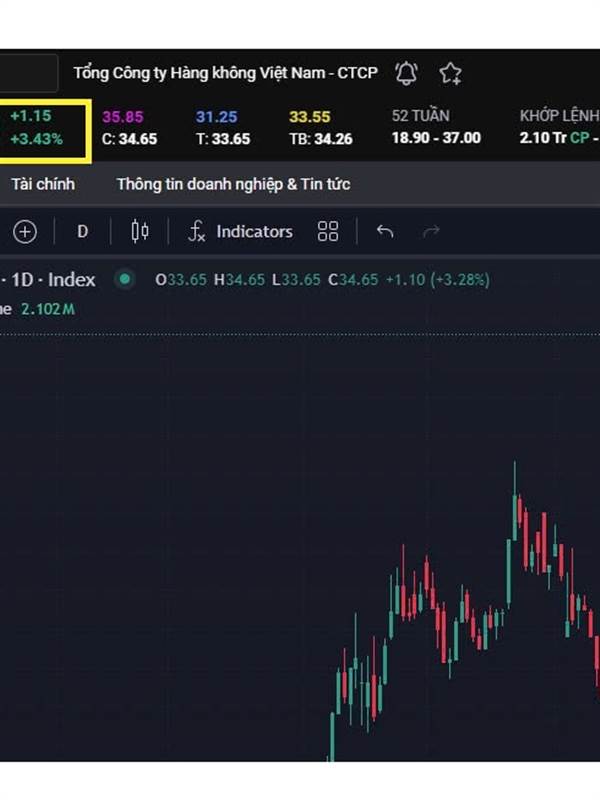Click the chart change +1.10 (+3.28%)
This screenshot has height=800, width=600.
pyautogui.click(x=438, y=280)
